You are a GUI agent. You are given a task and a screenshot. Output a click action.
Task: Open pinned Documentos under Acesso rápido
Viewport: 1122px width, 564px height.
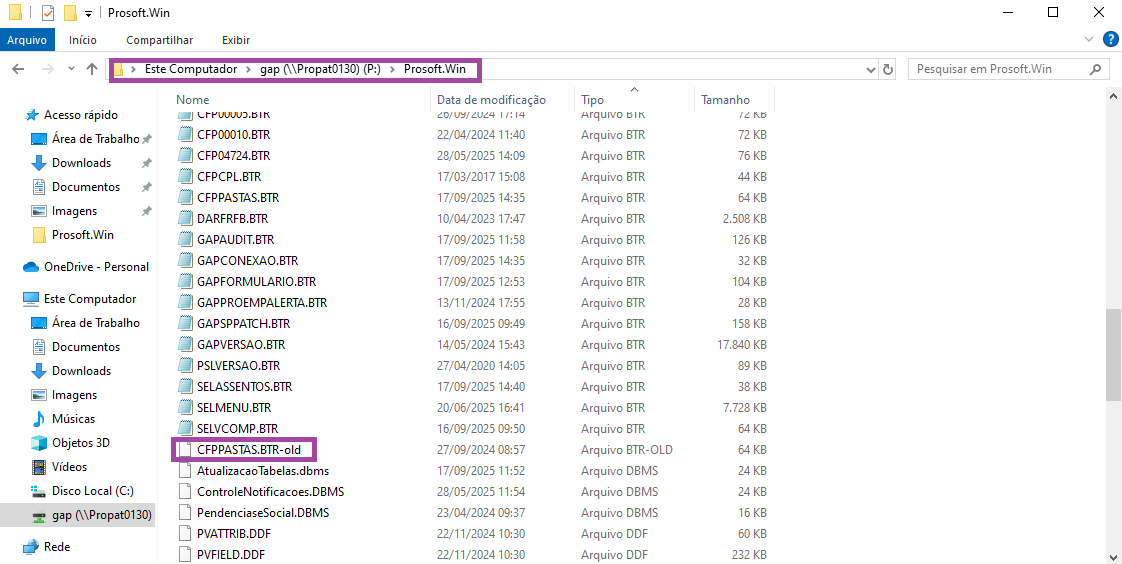click(x=86, y=187)
